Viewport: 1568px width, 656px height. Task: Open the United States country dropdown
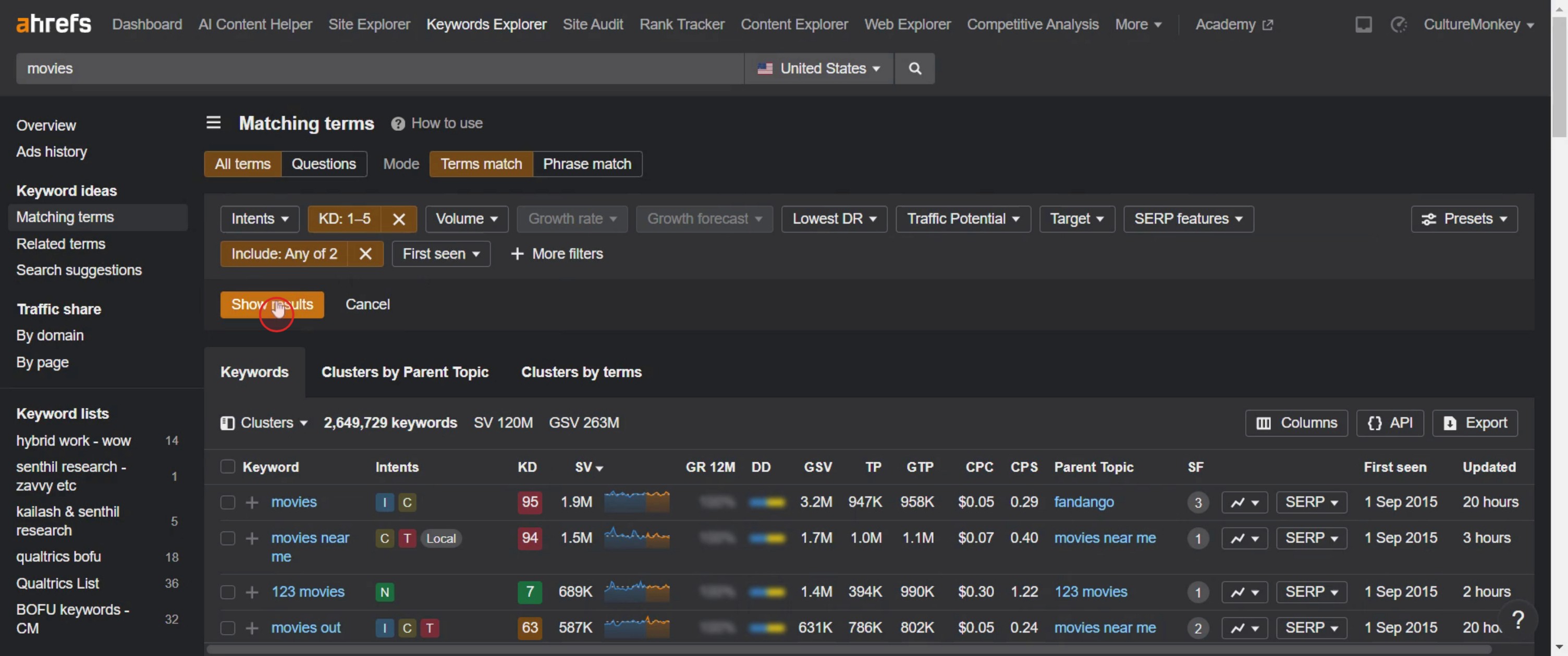point(819,68)
